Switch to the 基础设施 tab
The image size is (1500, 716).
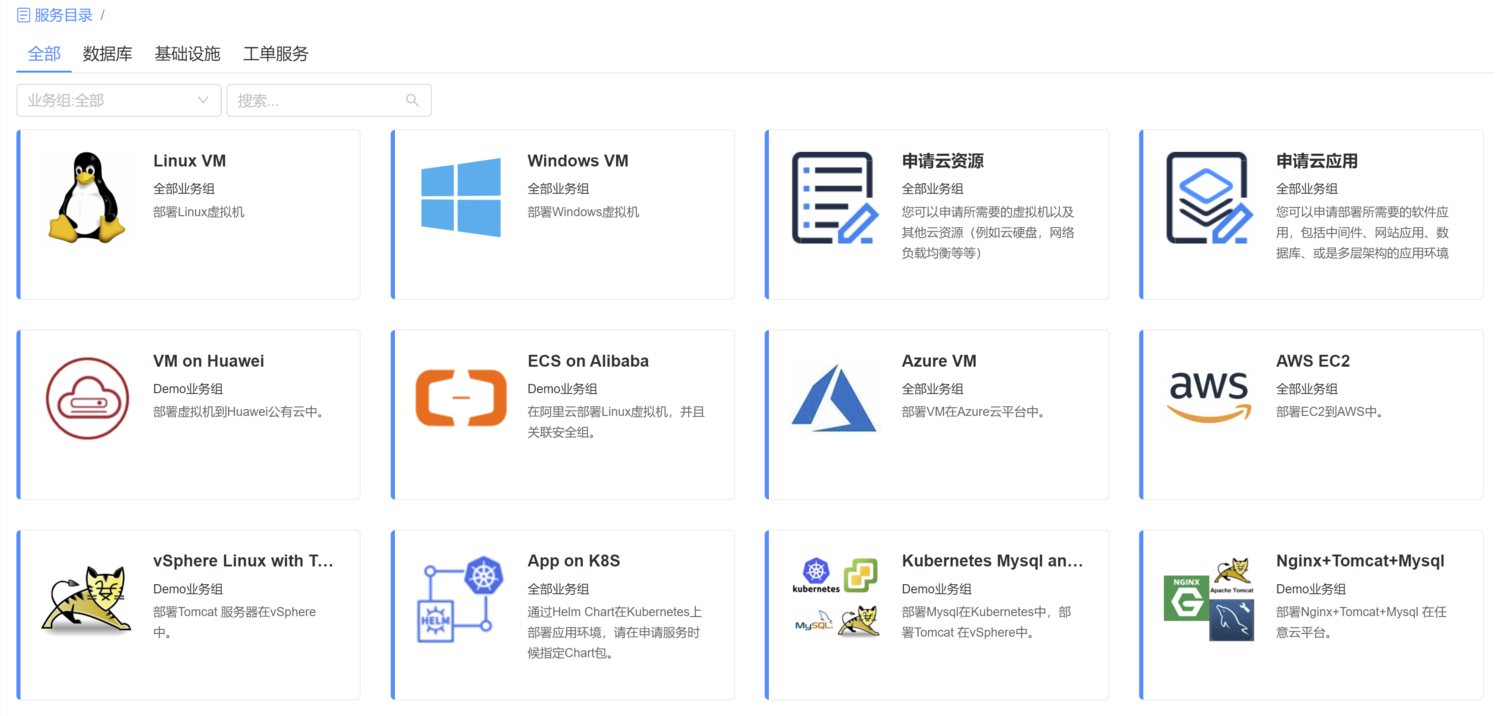tap(187, 54)
